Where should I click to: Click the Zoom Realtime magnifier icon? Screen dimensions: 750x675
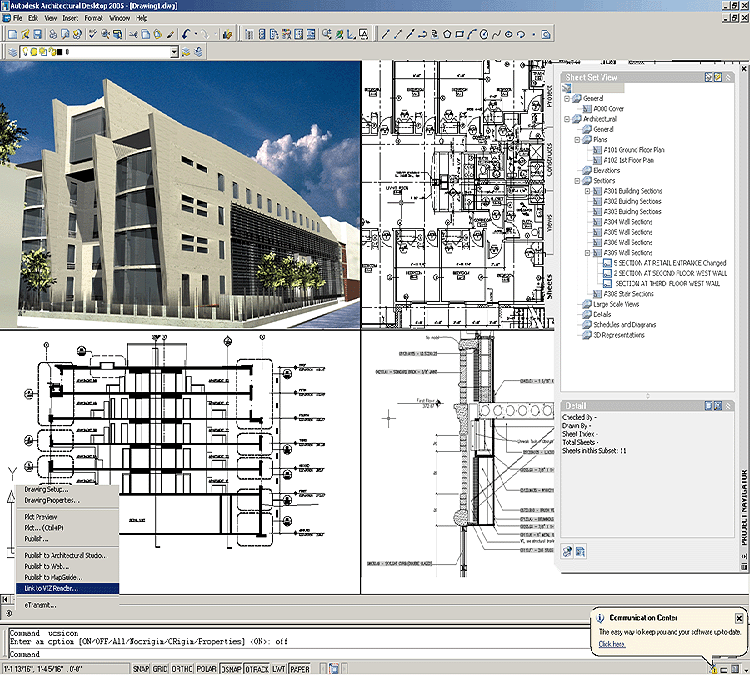coord(327,34)
